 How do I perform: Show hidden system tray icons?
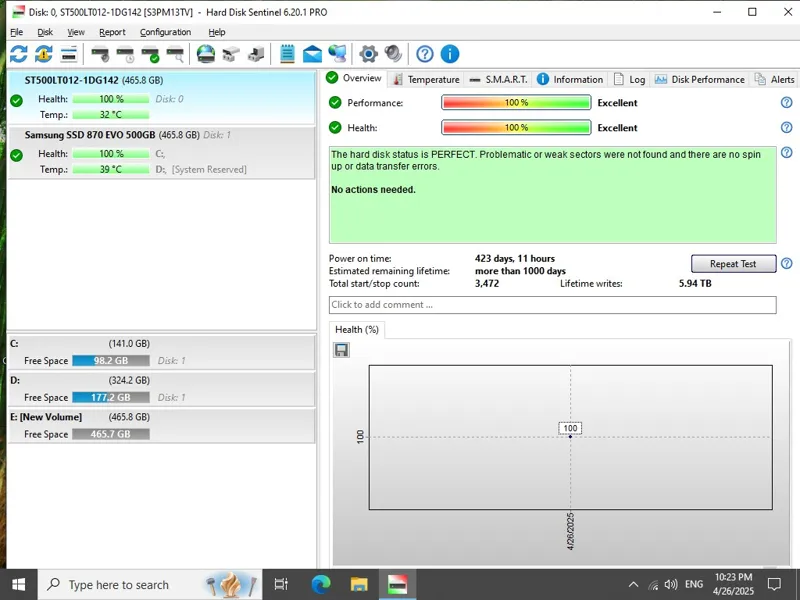pos(633,584)
